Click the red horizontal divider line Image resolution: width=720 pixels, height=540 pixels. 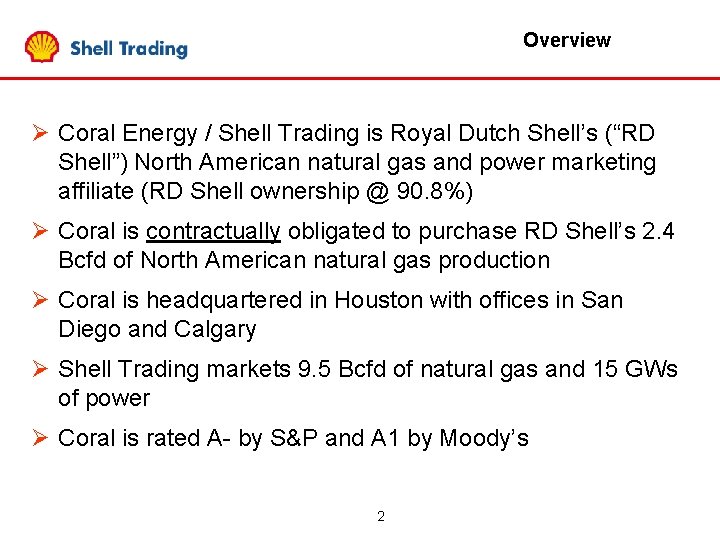(360, 79)
